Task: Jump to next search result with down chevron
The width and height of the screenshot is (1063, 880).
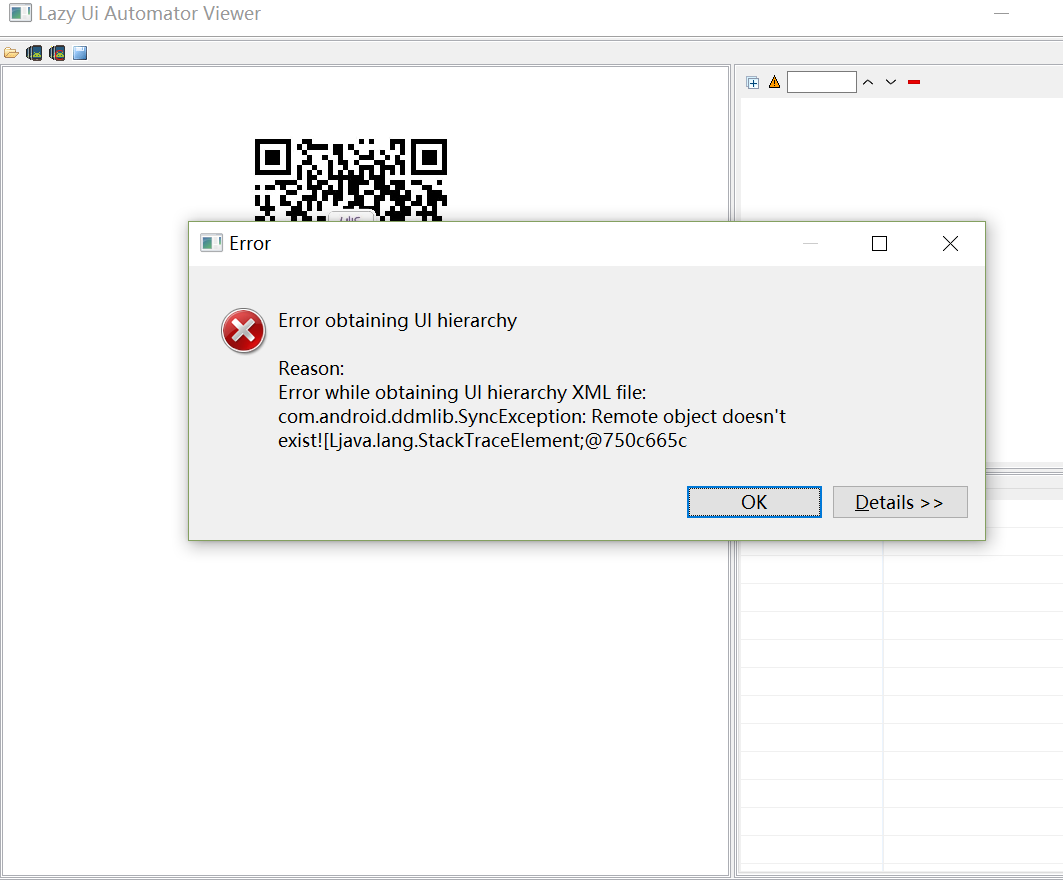Action: (x=890, y=82)
